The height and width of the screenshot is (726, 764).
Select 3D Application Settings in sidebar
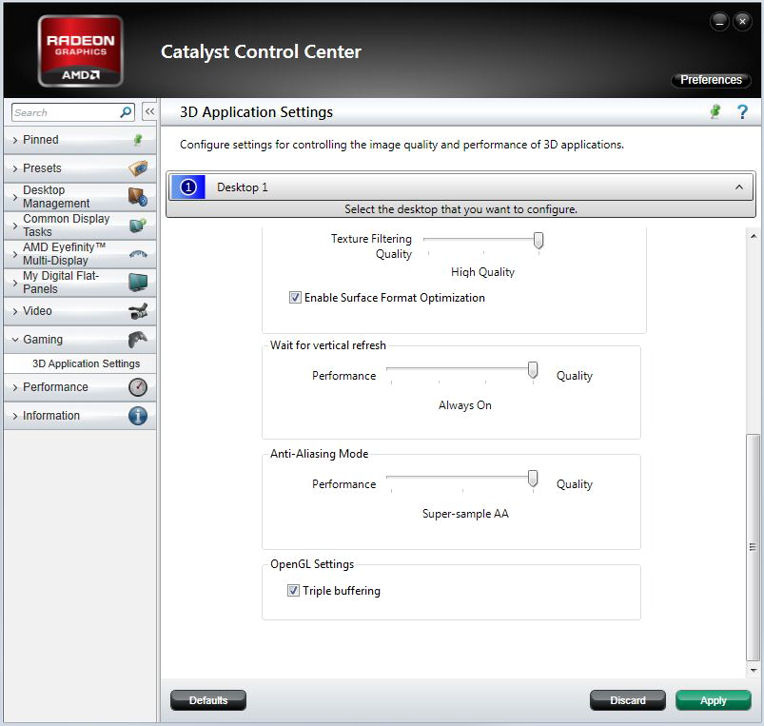[86, 363]
